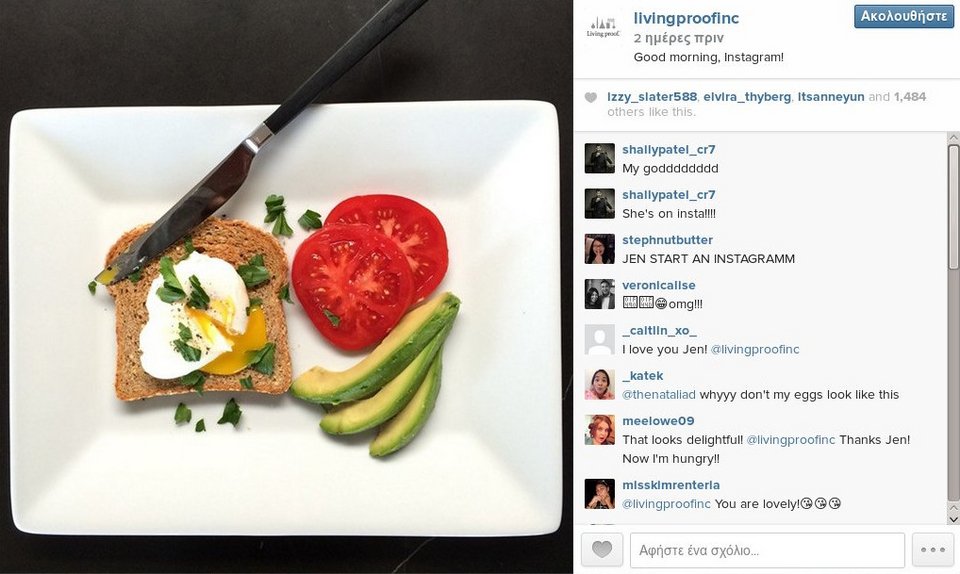
Task: Open shallypatel_cr7's avatar on first comment
Action: pos(599,158)
